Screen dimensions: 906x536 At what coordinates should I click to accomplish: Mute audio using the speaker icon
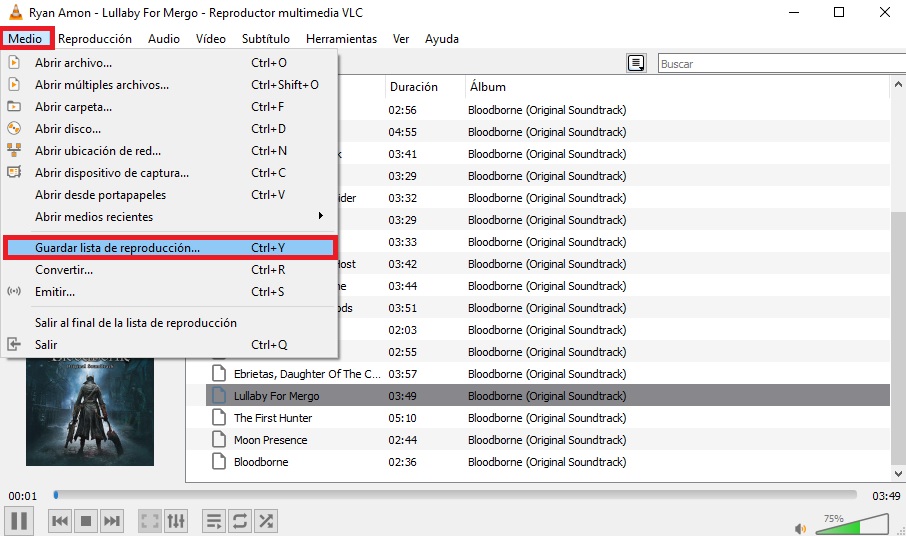pos(800,528)
